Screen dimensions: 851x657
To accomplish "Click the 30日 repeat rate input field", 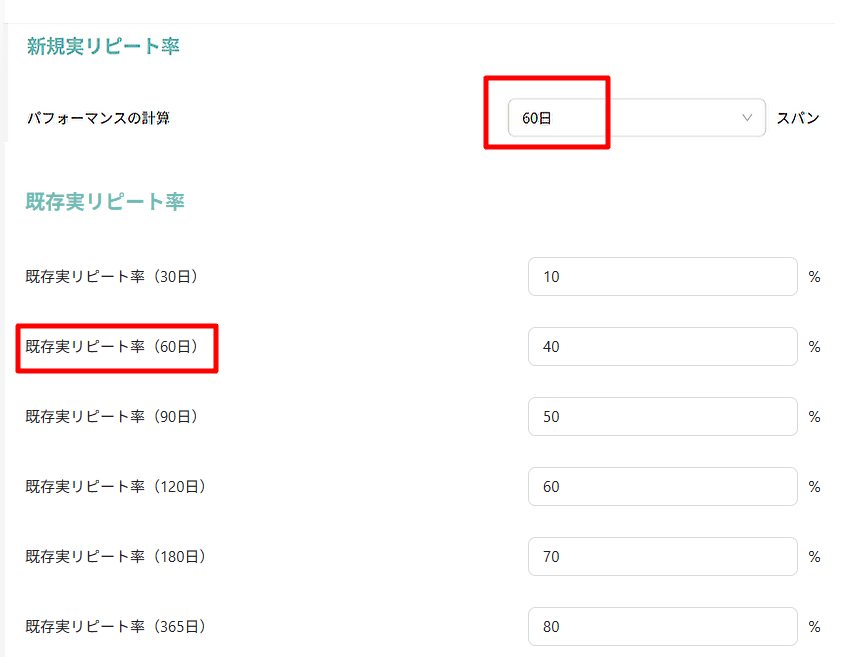I will tap(662, 277).
